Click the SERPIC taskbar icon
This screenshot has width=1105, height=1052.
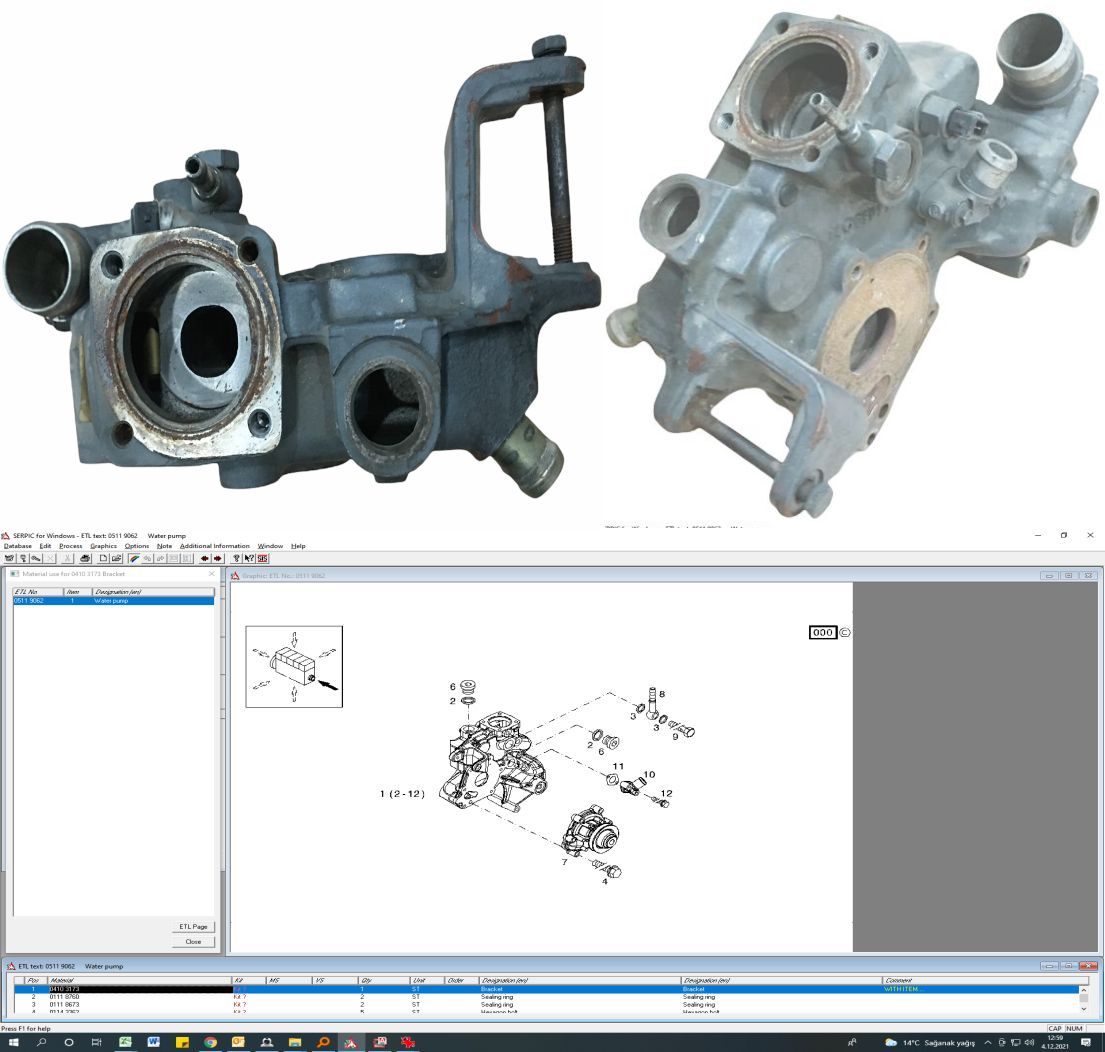[x=350, y=1042]
